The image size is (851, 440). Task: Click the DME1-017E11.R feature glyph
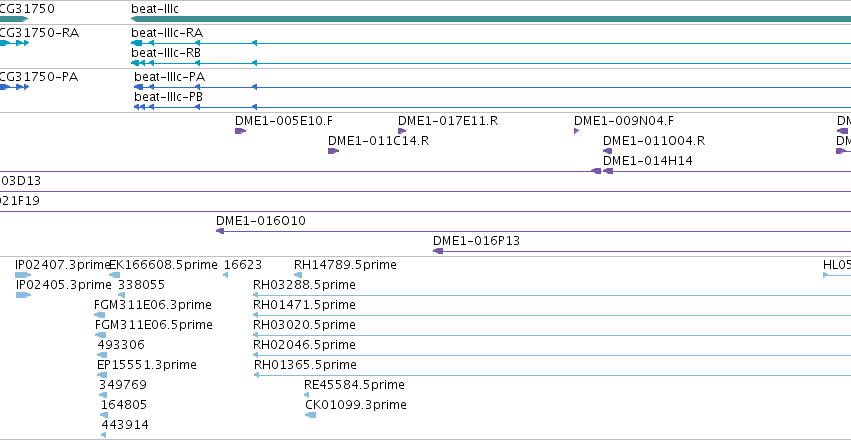[x=402, y=131]
